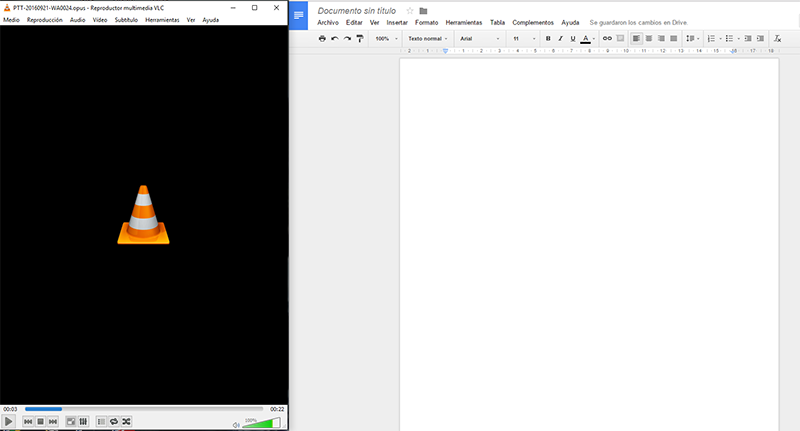Star the document 'Documento sin título'
Image resolution: width=800 pixels, height=431 pixels.
click(409, 11)
